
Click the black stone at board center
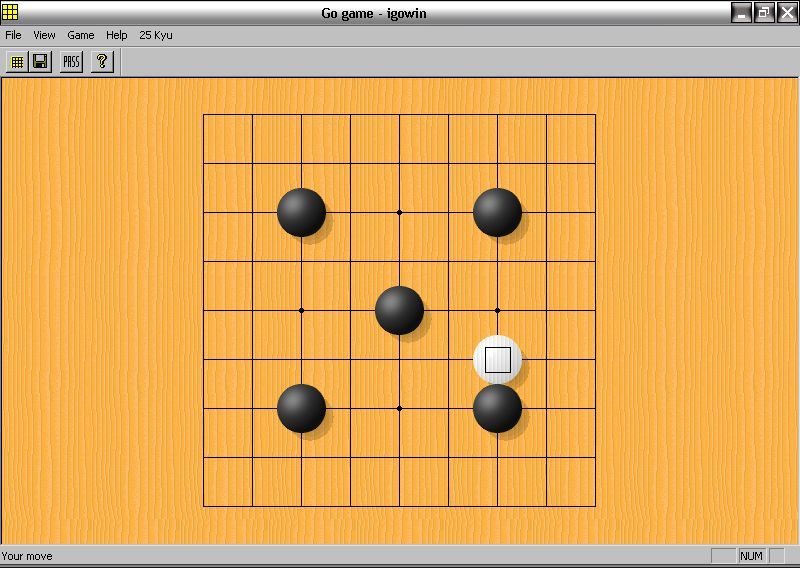click(x=399, y=310)
